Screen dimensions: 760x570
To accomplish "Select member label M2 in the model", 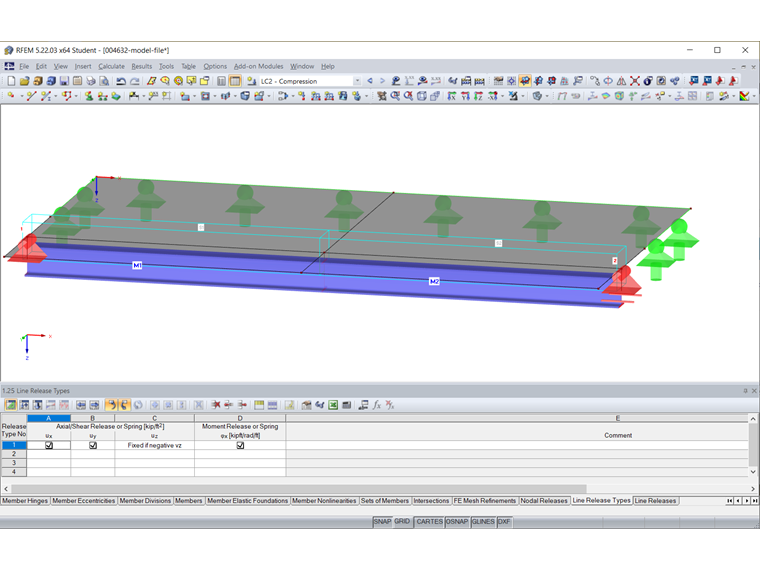I will 434,282.
